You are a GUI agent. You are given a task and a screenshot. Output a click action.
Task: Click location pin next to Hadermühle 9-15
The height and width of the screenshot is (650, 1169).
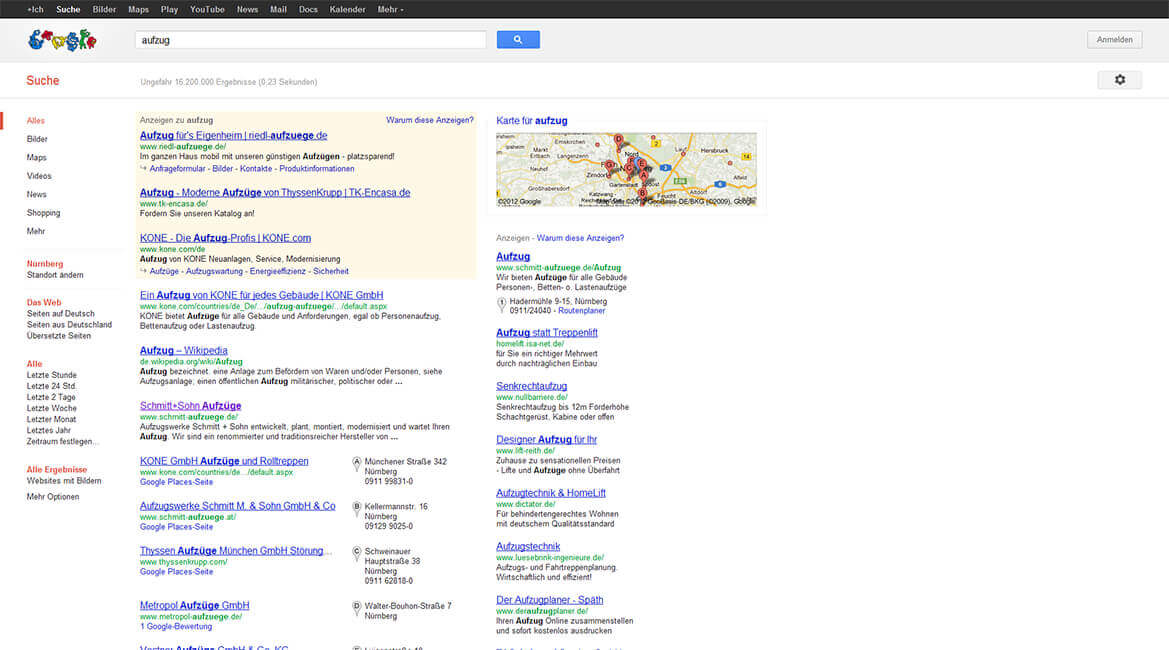coord(501,304)
